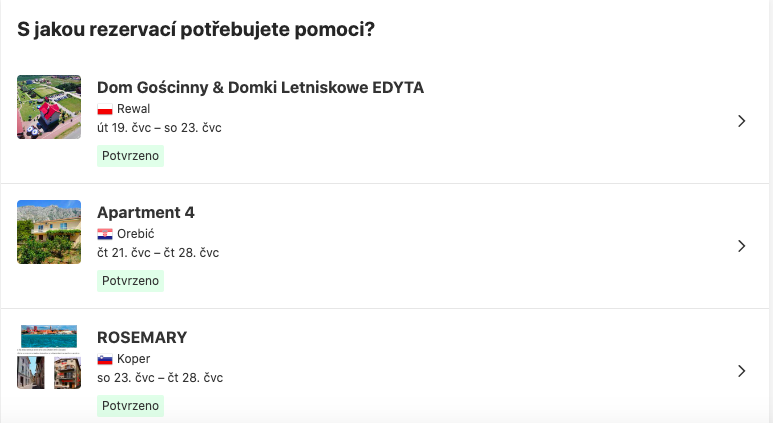
Task: Open the Dom Gościnny & Domki Letniskowe EDYTA title
Action: click(x=260, y=88)
